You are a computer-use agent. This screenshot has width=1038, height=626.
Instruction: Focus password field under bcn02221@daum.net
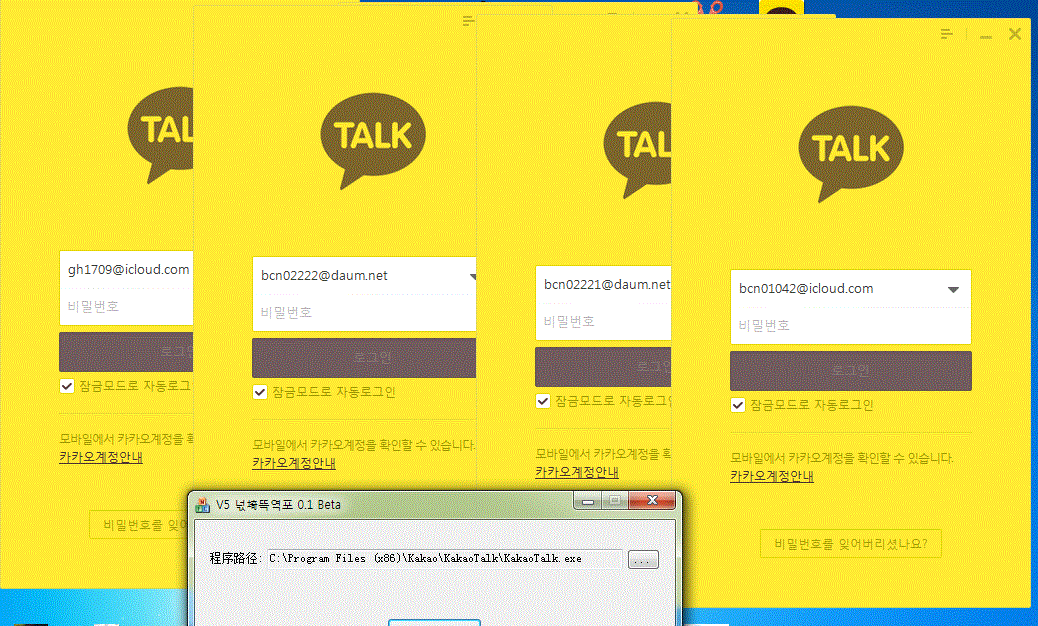click(x=603, y=322)
